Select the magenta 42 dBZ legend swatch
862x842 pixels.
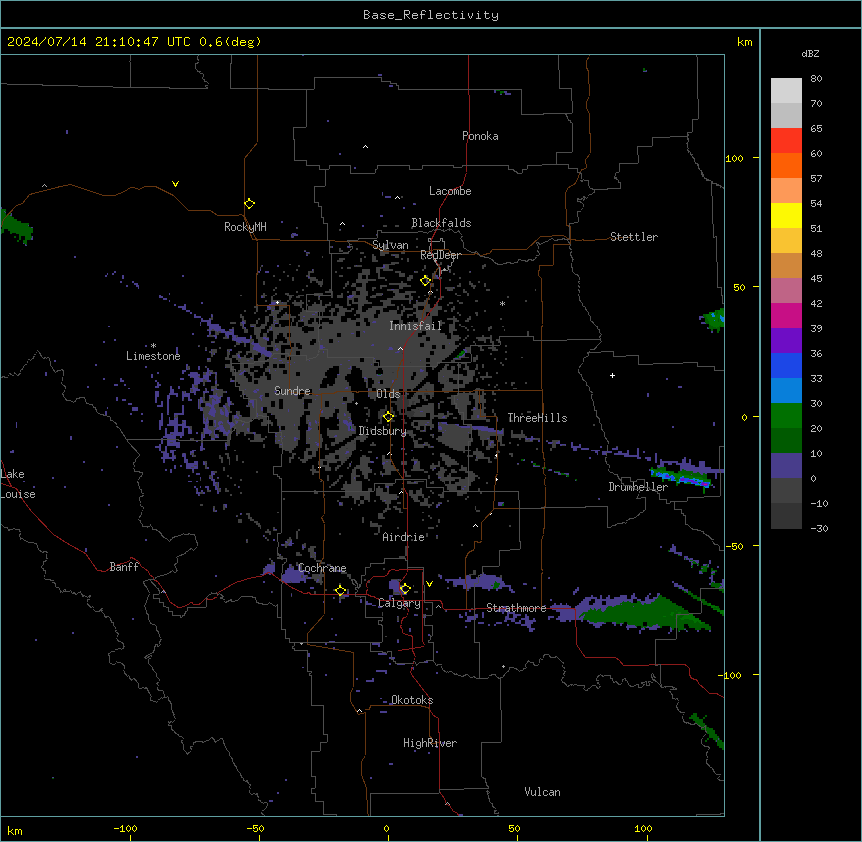pos(786,315)
